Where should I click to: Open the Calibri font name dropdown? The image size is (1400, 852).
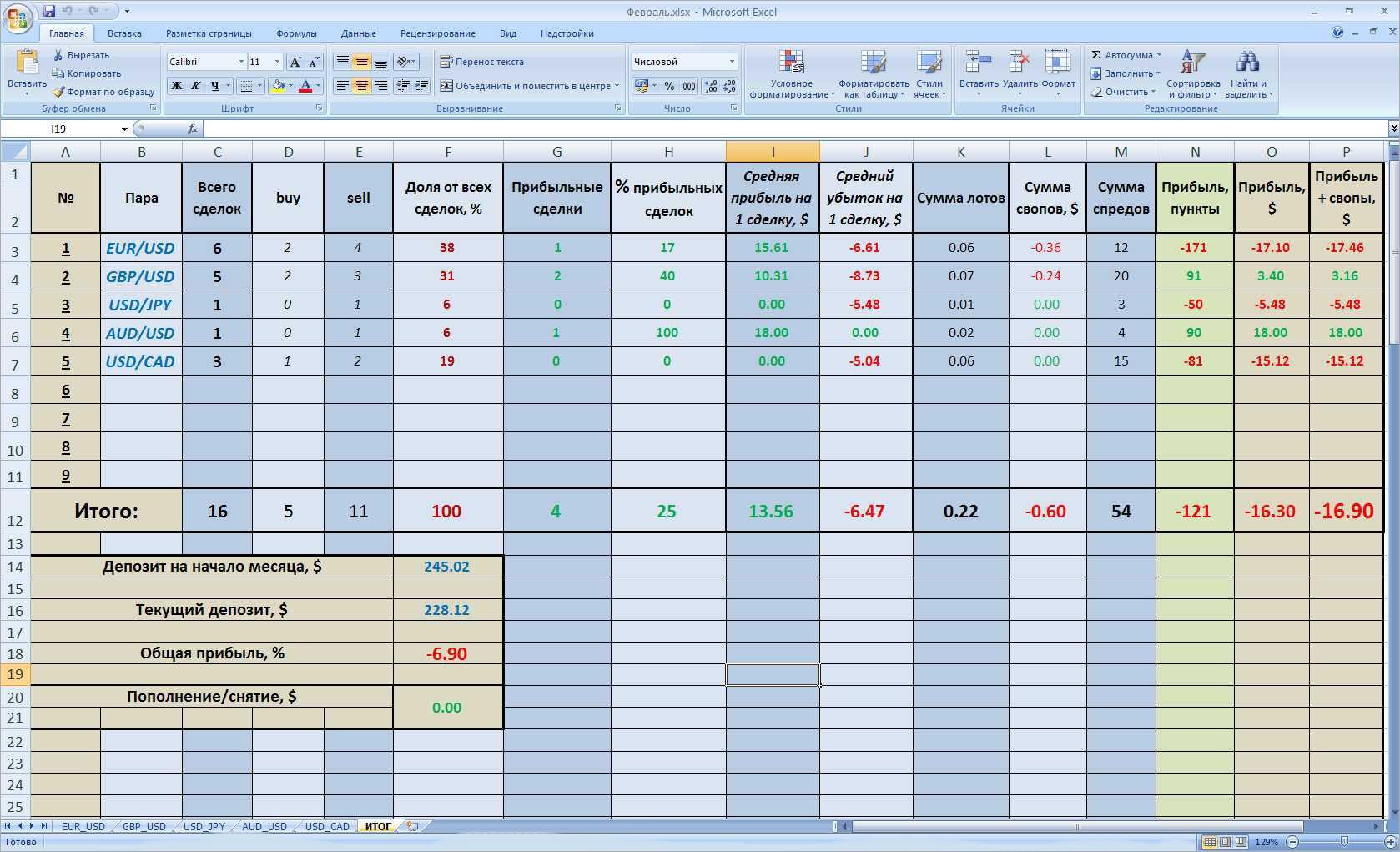pyautogui.click(x=241, y=62)
